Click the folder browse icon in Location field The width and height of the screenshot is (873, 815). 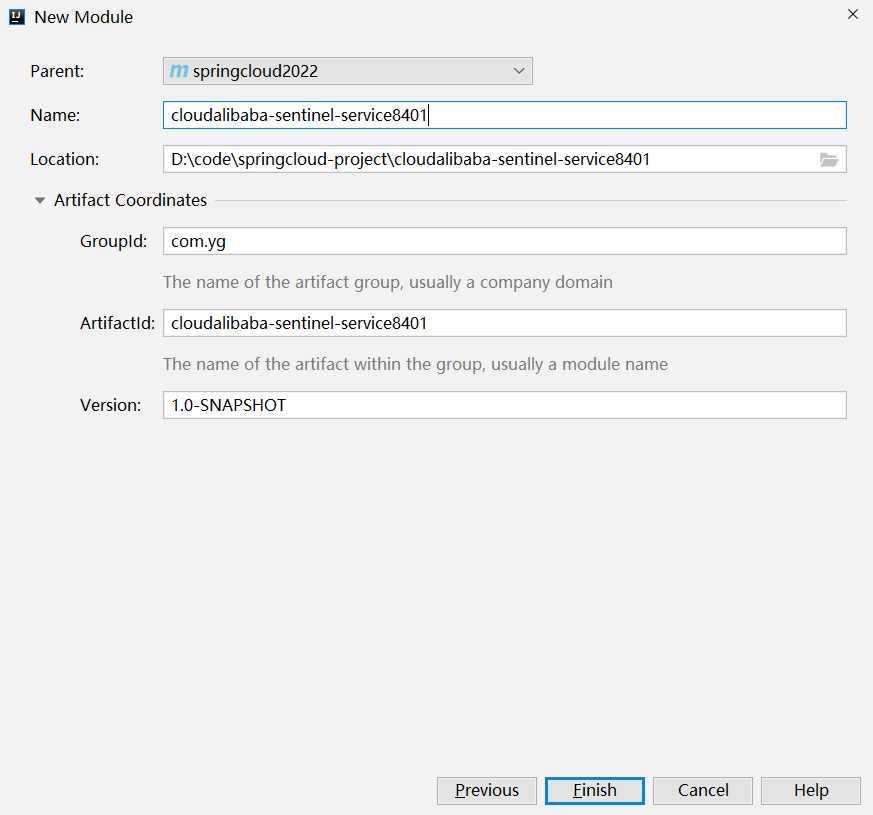tap(828, 160)
